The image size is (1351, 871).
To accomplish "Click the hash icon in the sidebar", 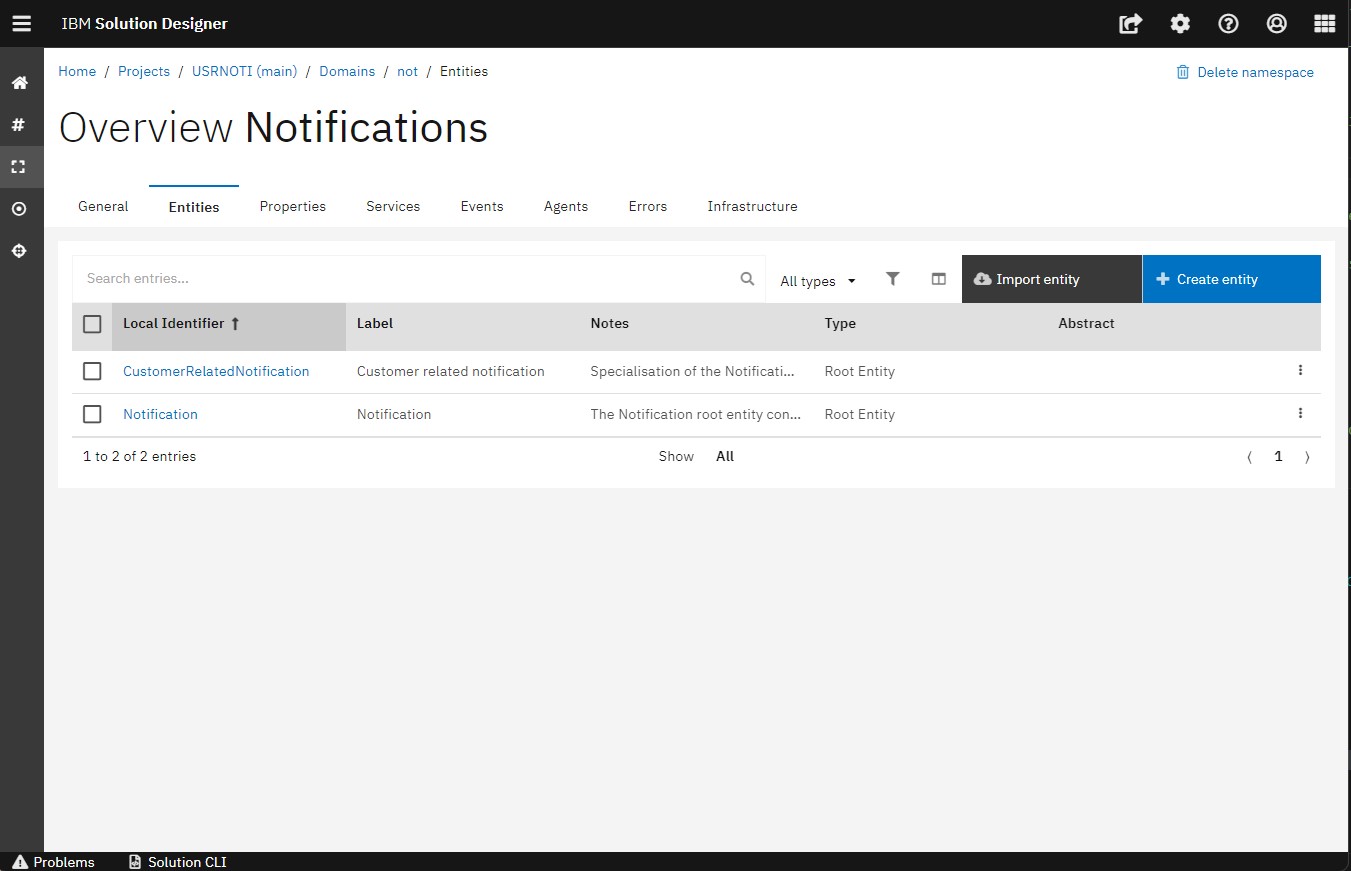I will 19,125.
